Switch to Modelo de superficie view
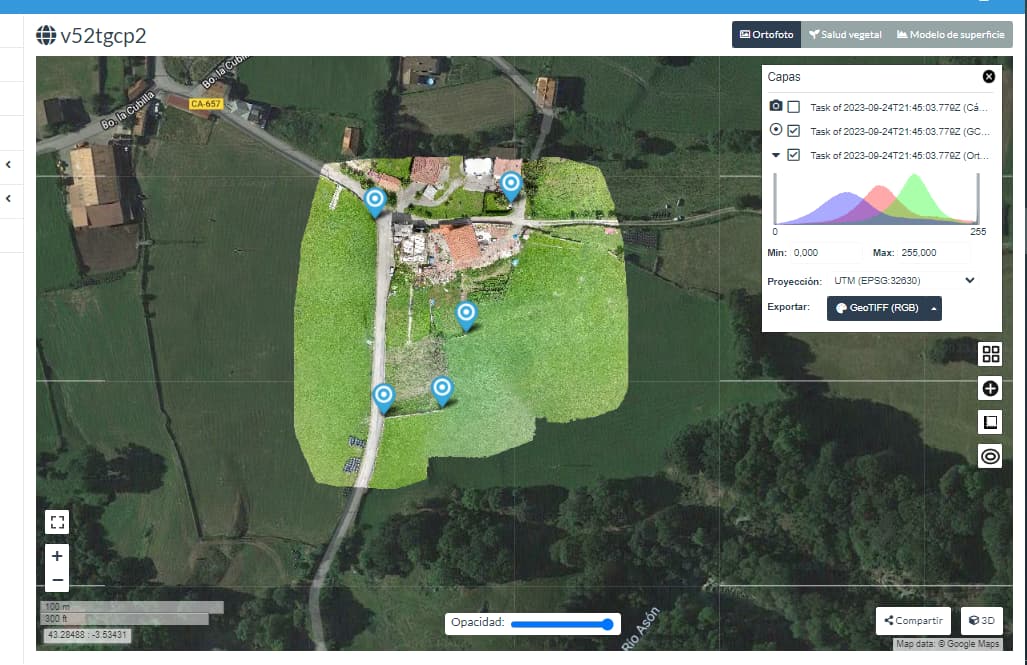Viewport: 1027px width, 665px height. click(x=951, y=33)
